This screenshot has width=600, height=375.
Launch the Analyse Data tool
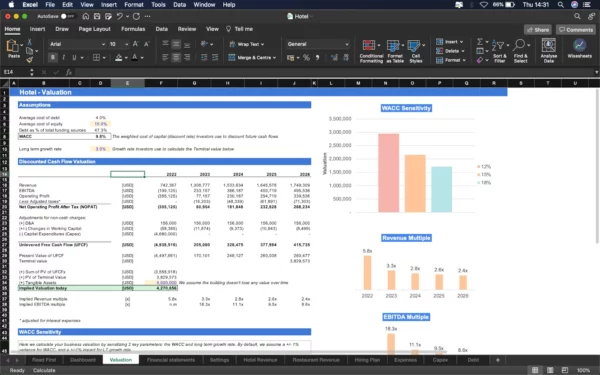[548, 50]
